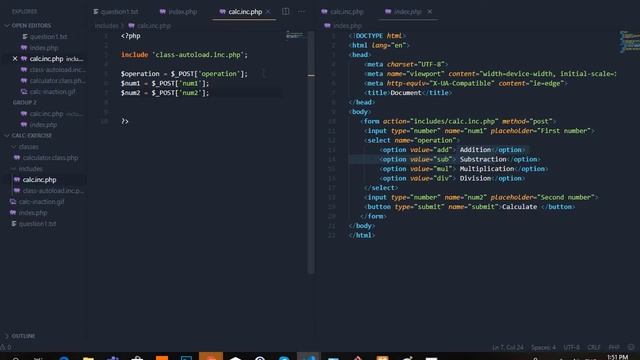Click the VS Code icon on taskbar
The height and width of the screenshot is (360, 640).
click(309, 357)
